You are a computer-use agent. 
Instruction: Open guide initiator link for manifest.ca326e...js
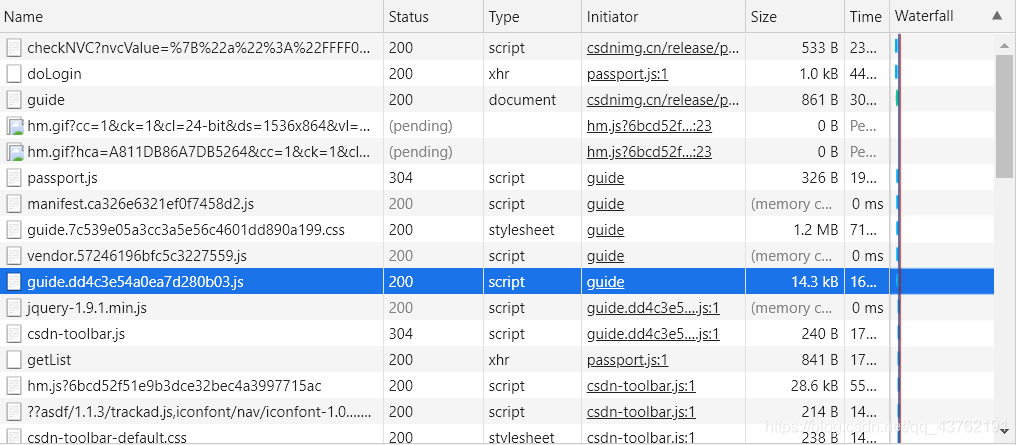605,204
